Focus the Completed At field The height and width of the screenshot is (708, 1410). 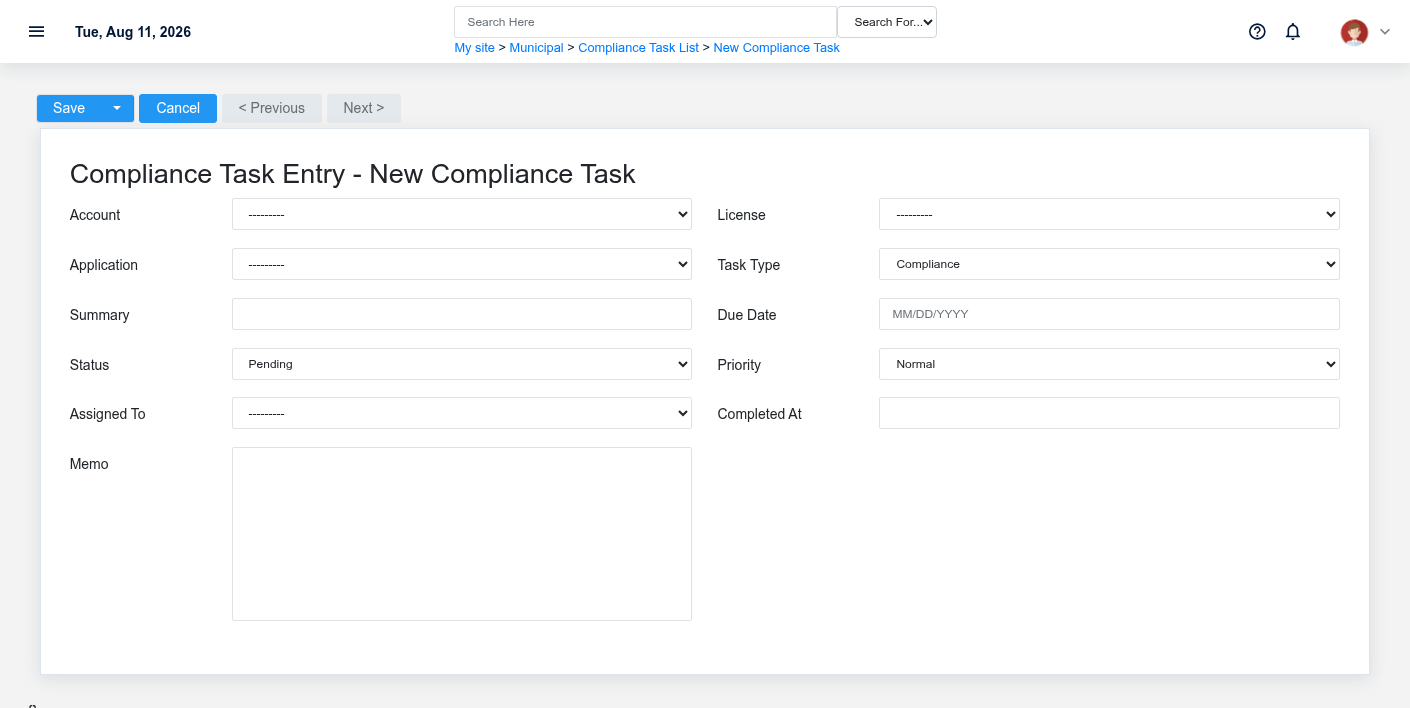point(1109,413)
